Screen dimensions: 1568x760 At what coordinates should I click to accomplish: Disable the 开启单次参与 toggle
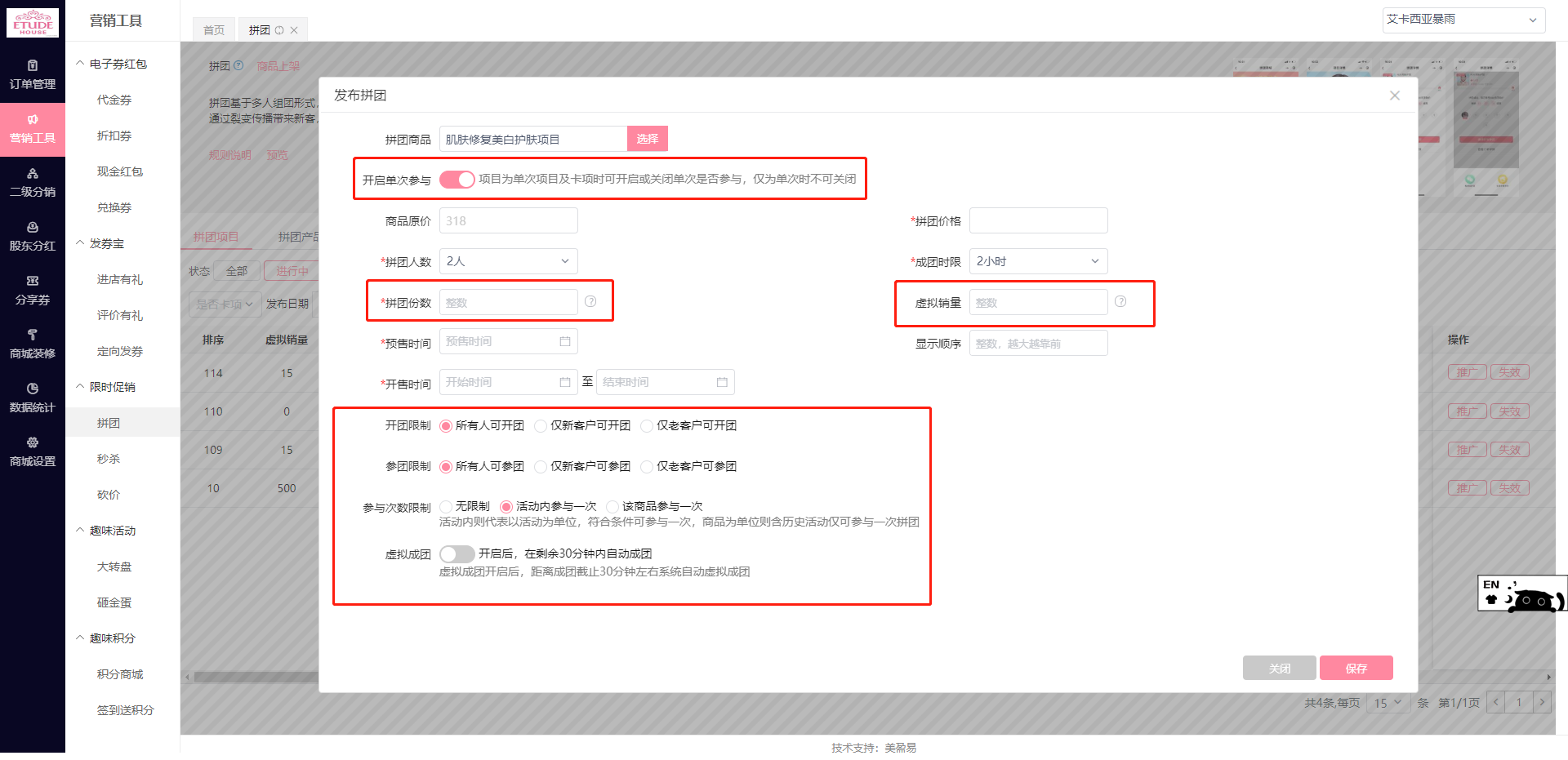457,179
